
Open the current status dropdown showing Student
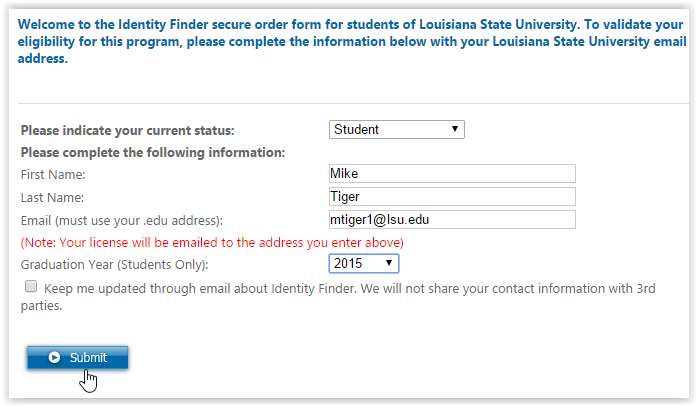tap(396, 129)
